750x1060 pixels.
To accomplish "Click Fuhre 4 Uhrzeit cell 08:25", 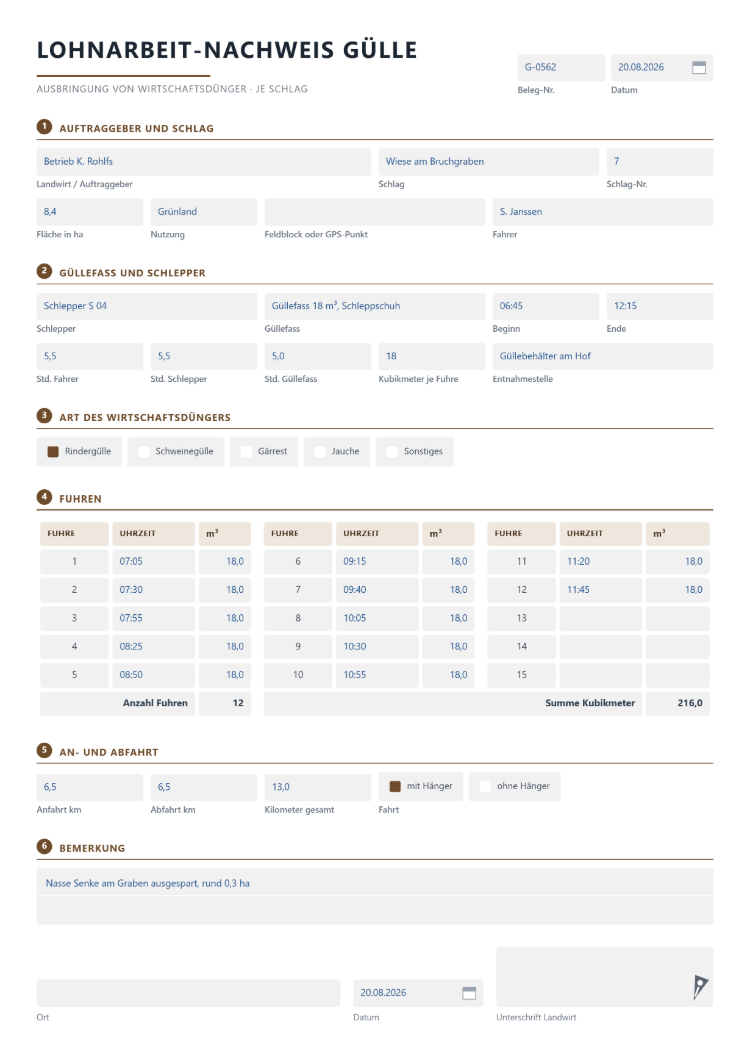I will pyautogui.click(x=154, y=647).
